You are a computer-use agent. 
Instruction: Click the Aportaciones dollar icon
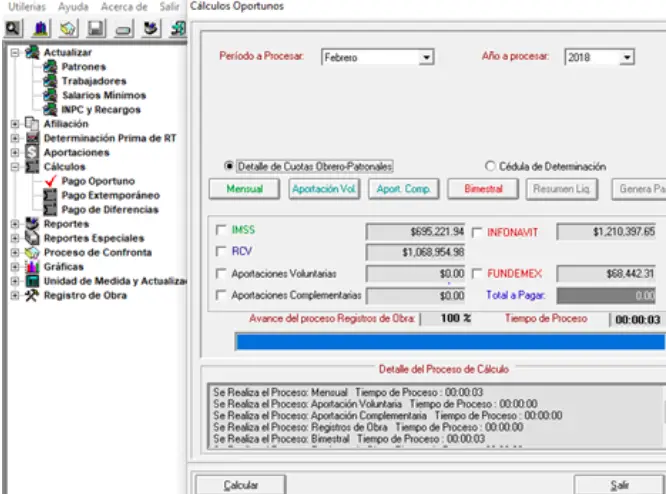pos(32,152)
